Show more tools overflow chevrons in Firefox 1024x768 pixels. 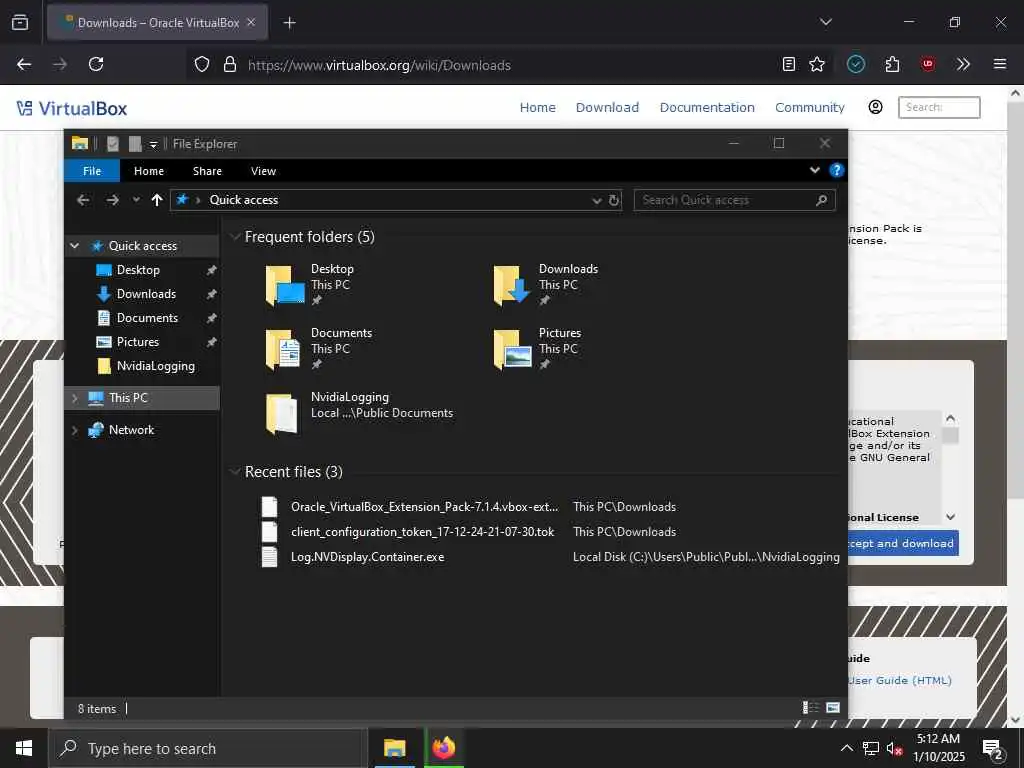[x=963, y=64]
